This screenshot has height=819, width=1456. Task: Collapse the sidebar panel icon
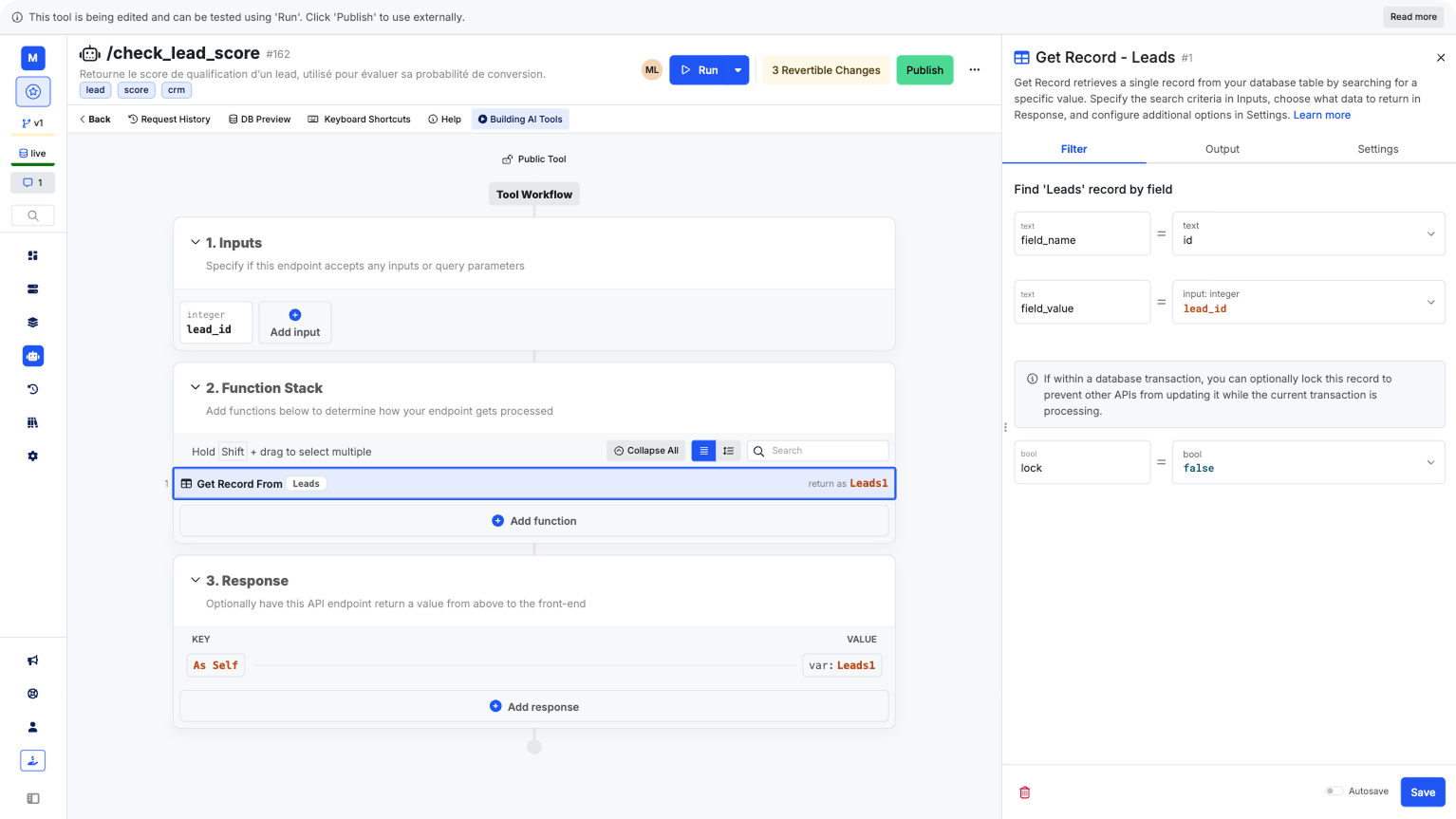(33, 798)
